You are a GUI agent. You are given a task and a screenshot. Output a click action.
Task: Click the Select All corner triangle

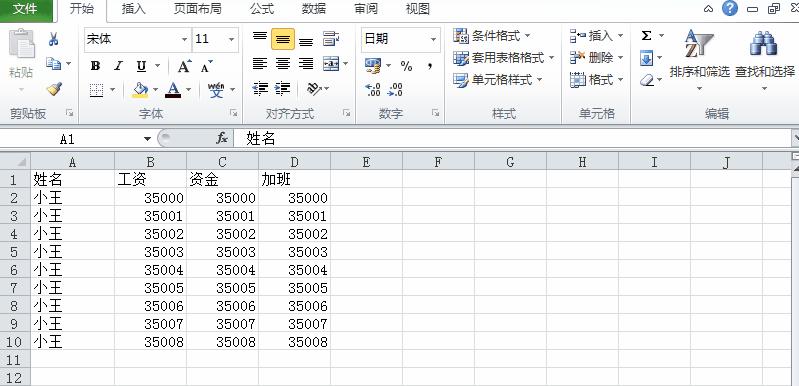coord(15,161)
